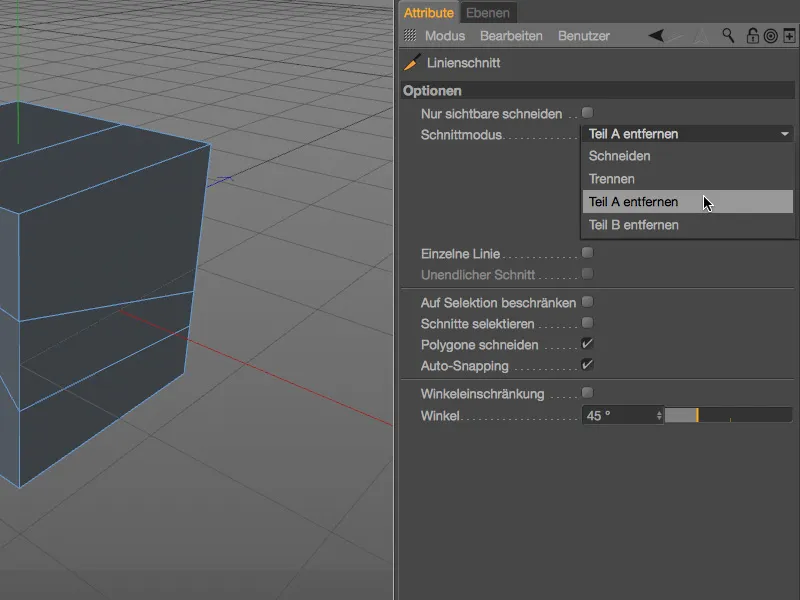Click the new panel plus icon
The width and height of the screenshot is (800, 600).
[x=789, y=36]
